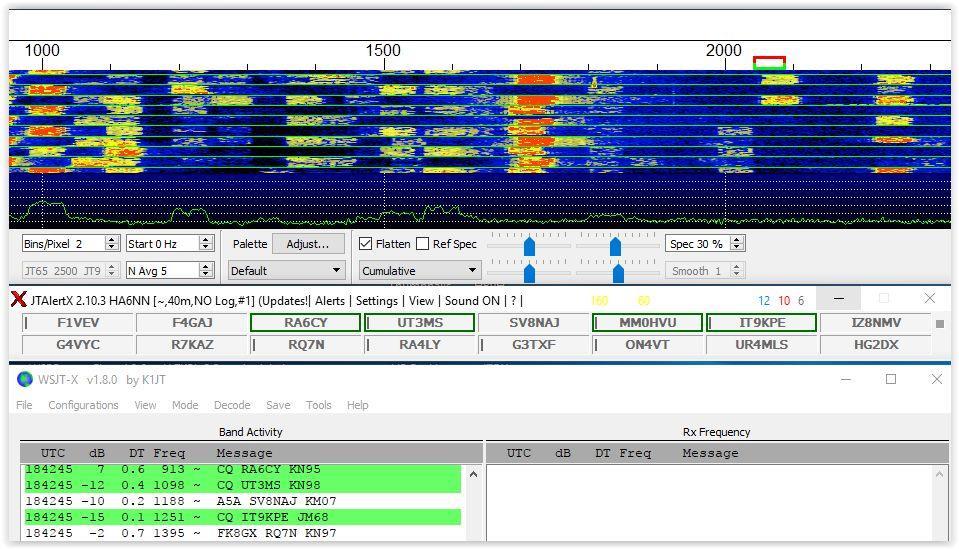The image size is (959, 549).
Task: Select callsign R7KAZ box
Action: 192,344
